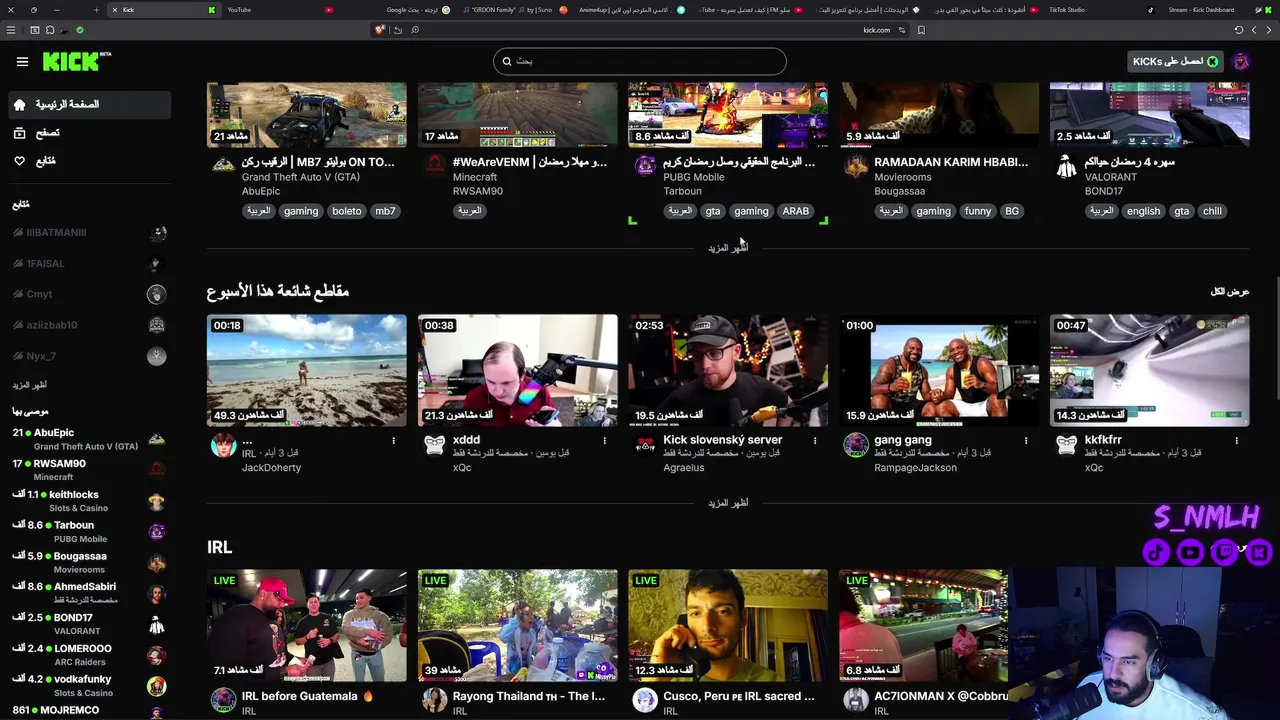Open the AC7IONMAN X live stream thumbnail
Viewport: 1280px width, 720px height.
(x=923, y=626)
